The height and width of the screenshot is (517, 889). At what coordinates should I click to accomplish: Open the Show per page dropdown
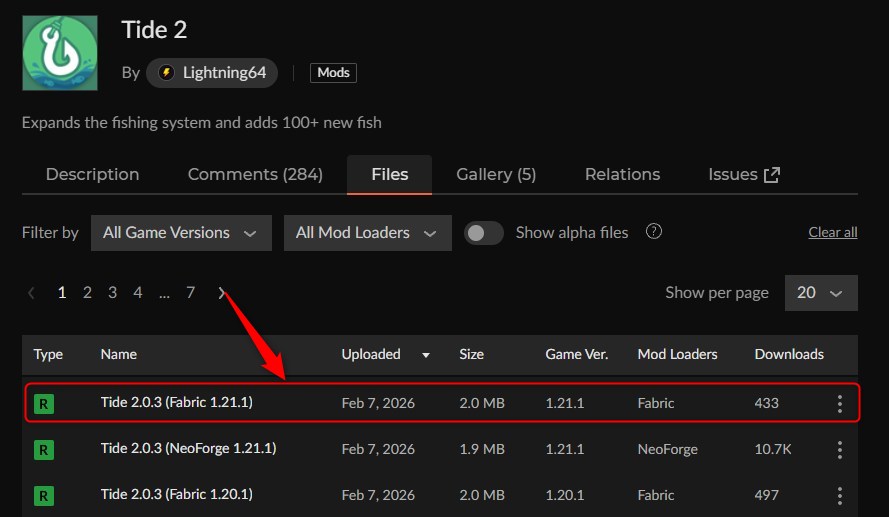tap(821, 293)
